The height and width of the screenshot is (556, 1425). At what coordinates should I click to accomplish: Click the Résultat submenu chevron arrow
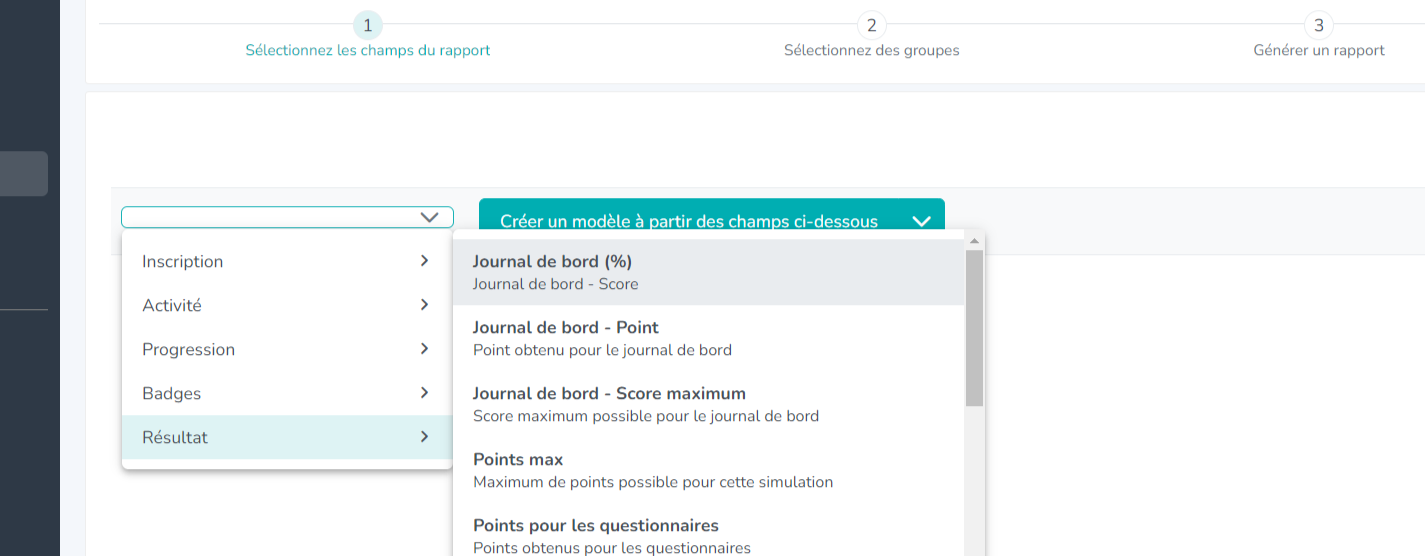click(x=425, y=437)
